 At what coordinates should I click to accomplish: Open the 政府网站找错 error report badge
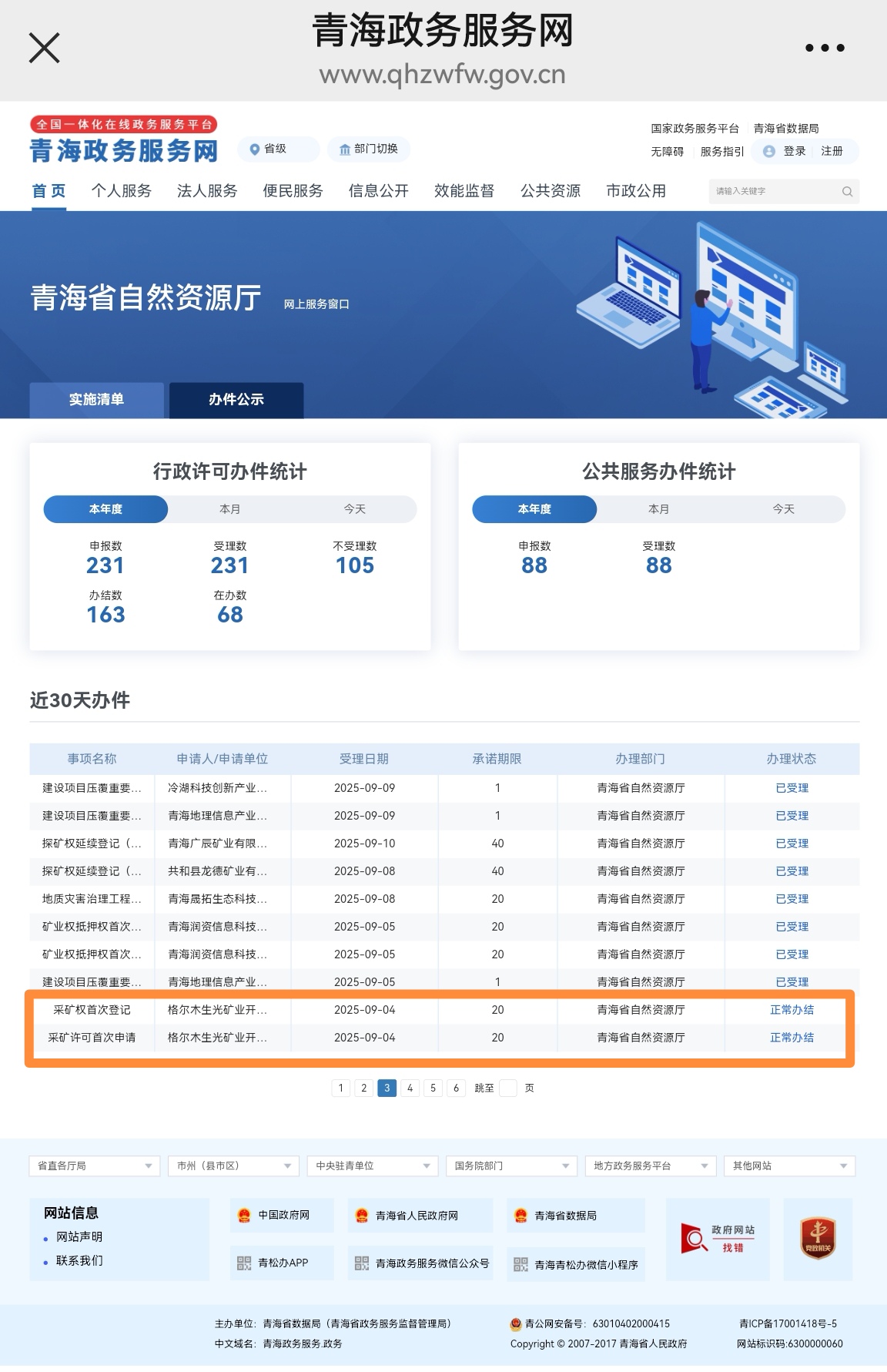click(x=717, y=1239)
